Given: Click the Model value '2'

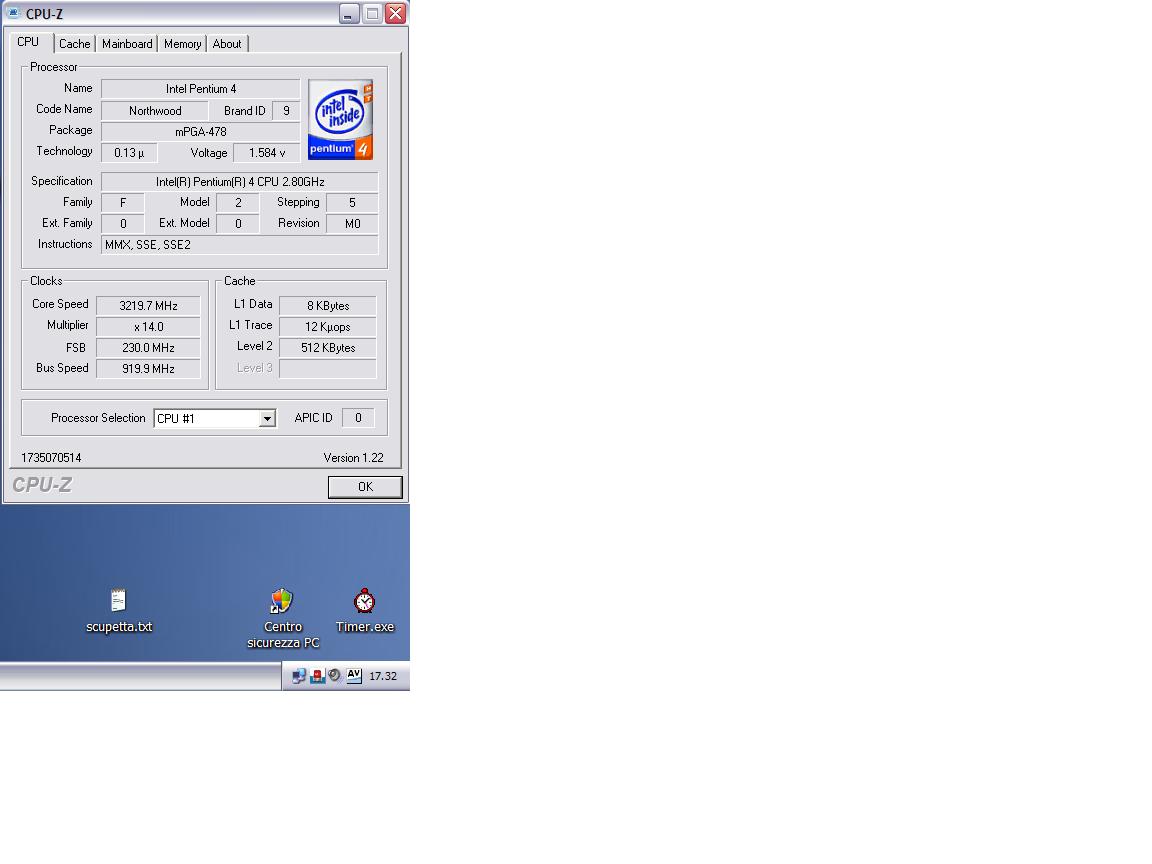Looking at the screenshot, I should pyautogui.click(x=238, y=203).
